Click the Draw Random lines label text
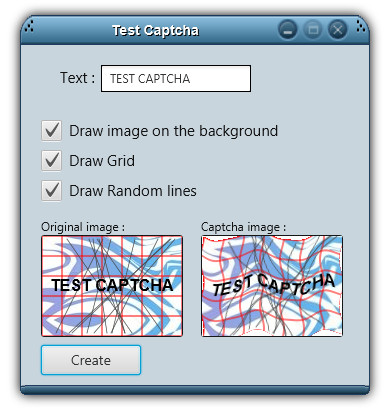The height and width of the screenshot is (410, 384). point(133,191)
